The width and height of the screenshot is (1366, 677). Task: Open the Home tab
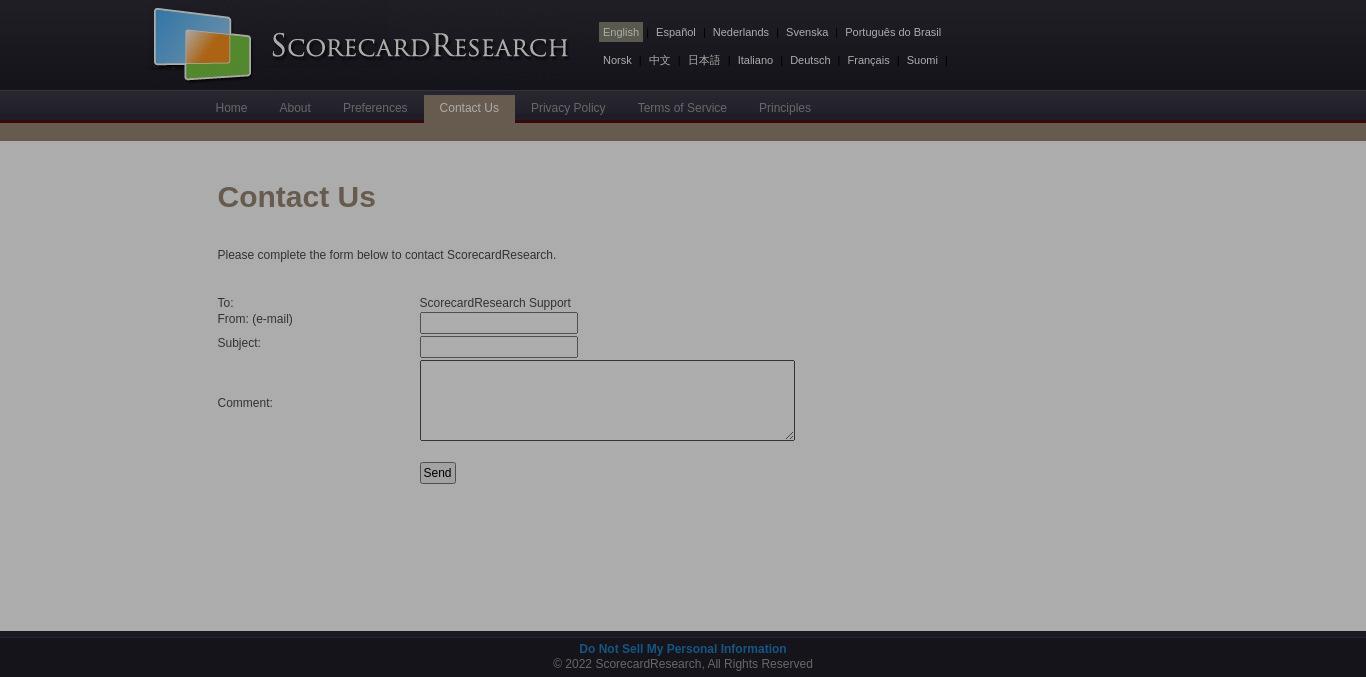click(x=231, y=108)
